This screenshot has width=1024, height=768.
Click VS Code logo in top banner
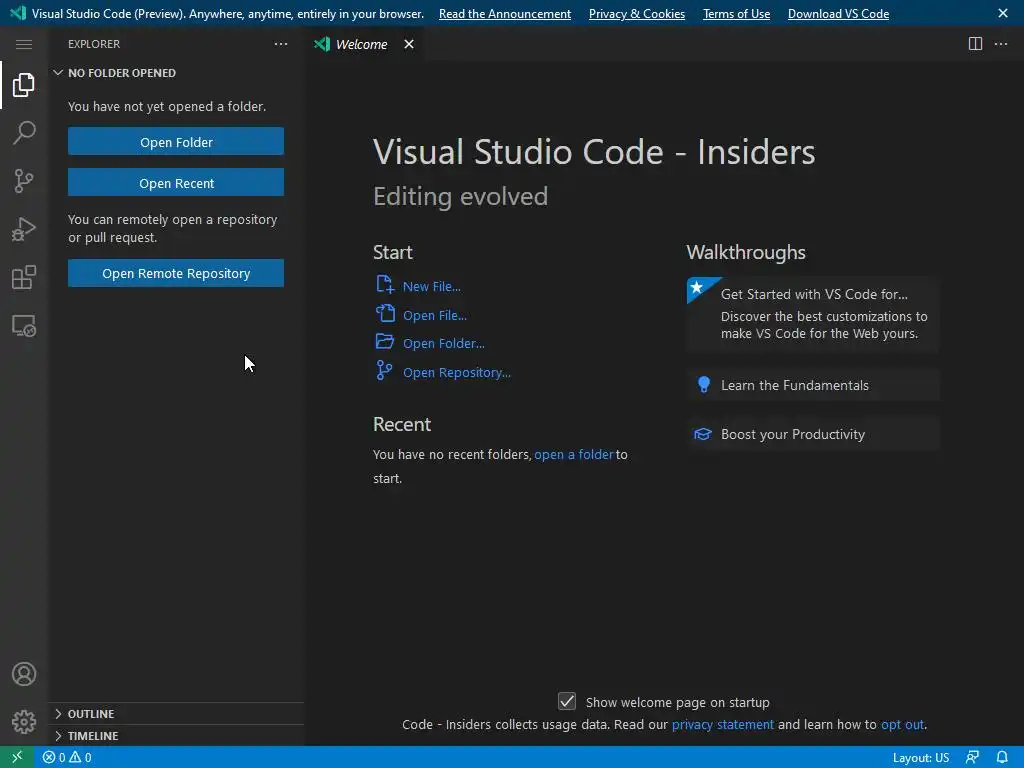click(18, 13)
